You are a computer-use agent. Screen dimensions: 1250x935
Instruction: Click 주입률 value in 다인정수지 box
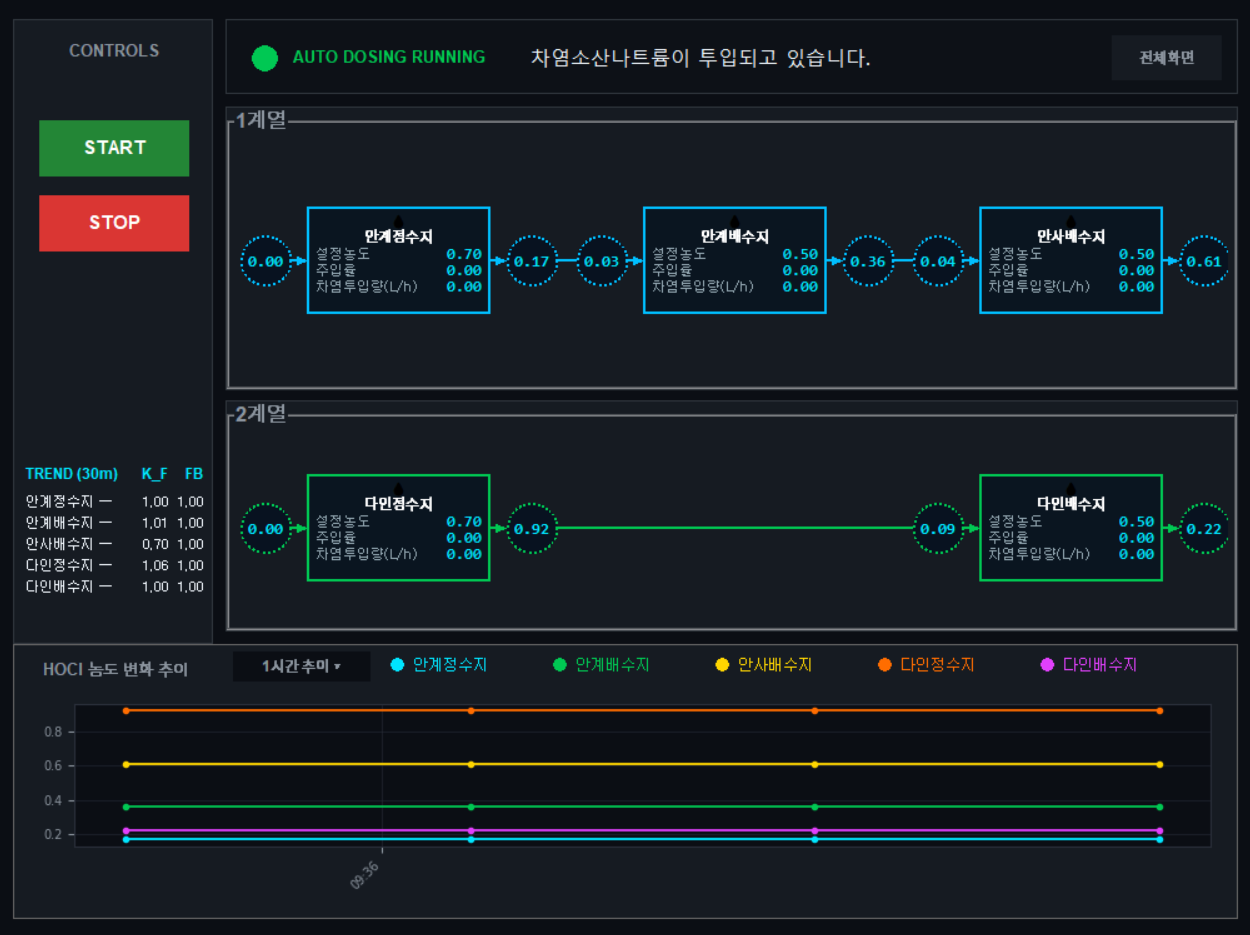click(464, 537)
